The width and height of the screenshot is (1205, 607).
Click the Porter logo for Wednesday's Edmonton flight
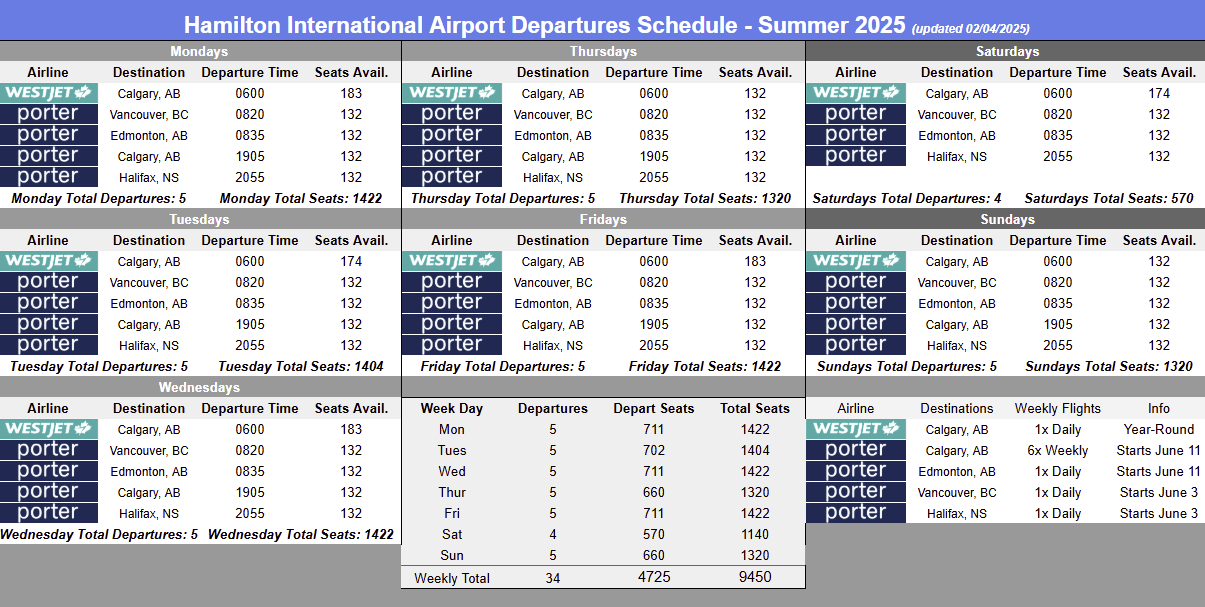pyautogui.click(x=48, y=471)
